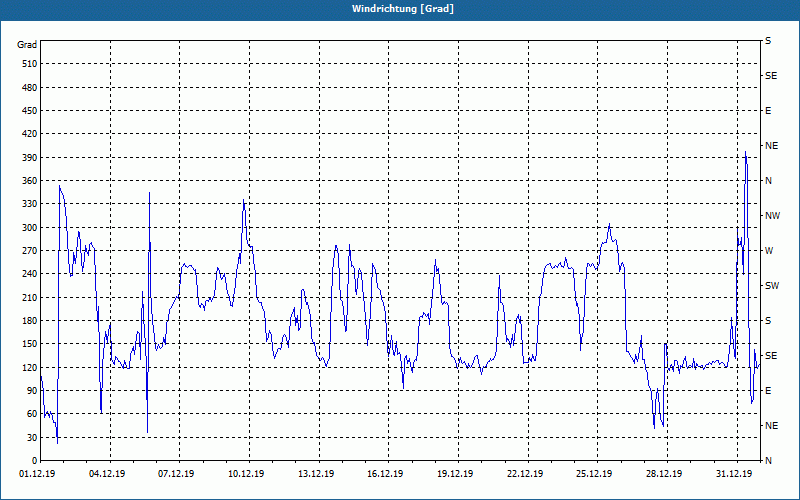Click the 270 degree axis label
This screenshot has width=800, height=500.
pos(30,251)
